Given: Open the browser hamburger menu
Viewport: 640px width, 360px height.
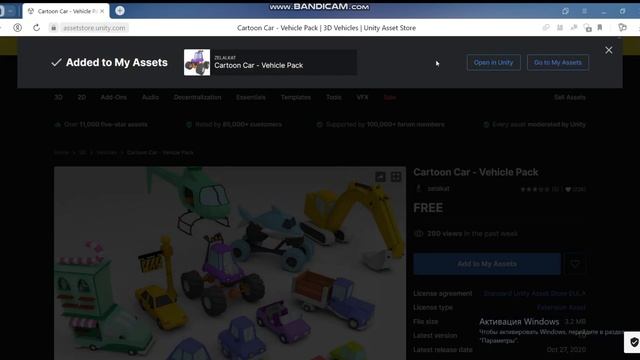Looking at the screenshot, I should point(584,11).
